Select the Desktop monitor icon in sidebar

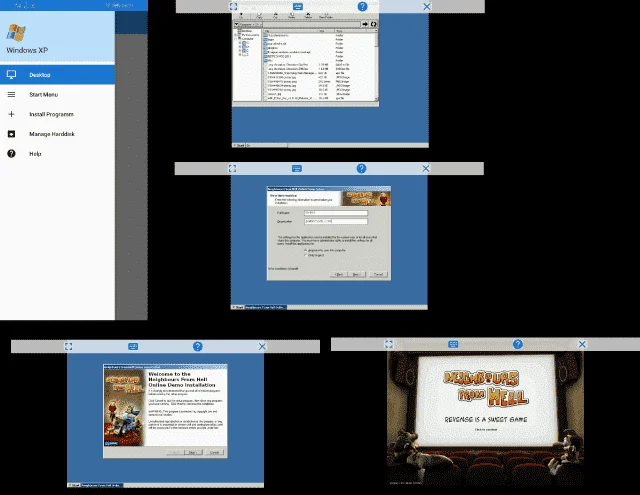tap(11, 75)
